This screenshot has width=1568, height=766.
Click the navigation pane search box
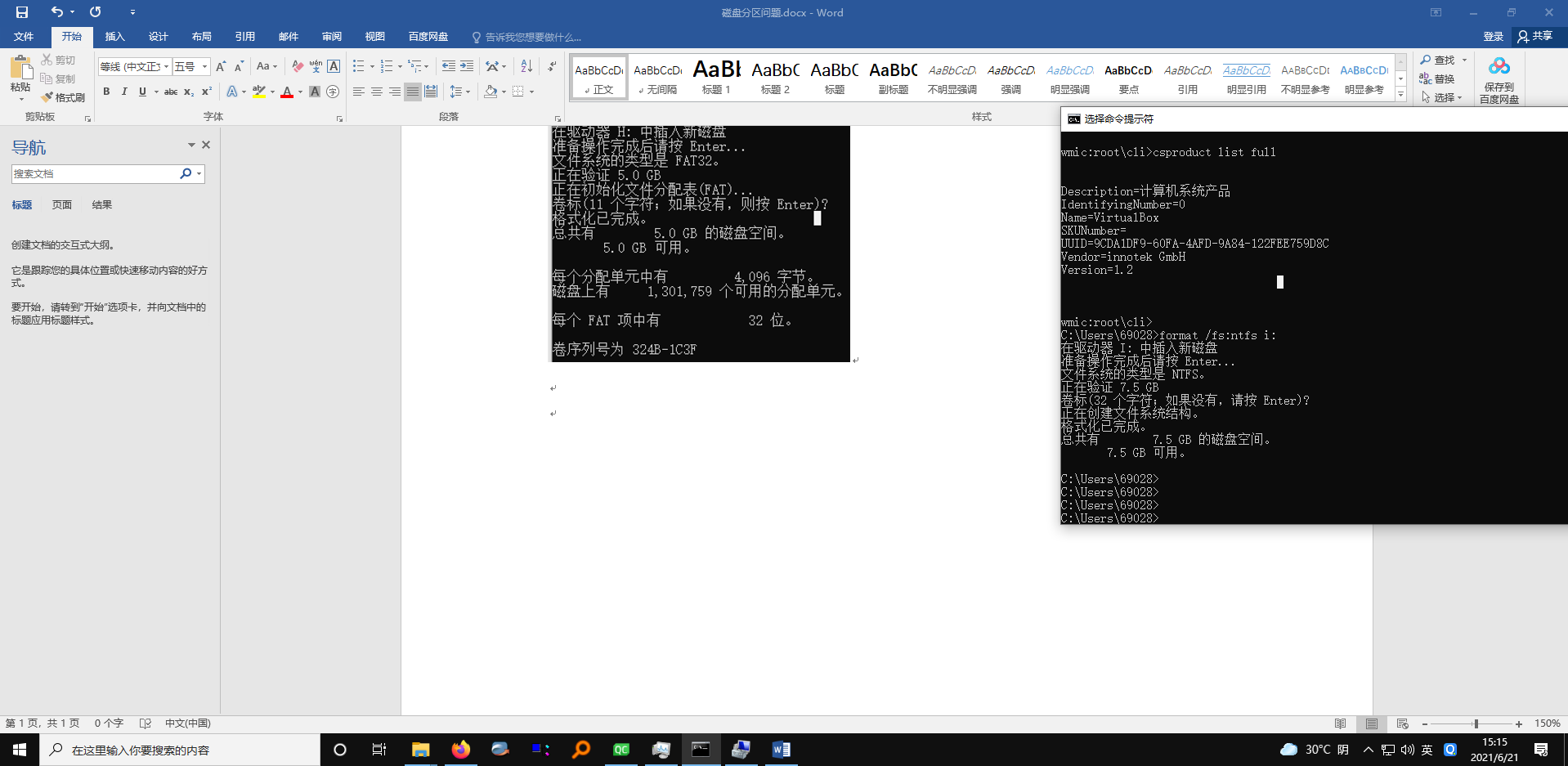(96, 173)
